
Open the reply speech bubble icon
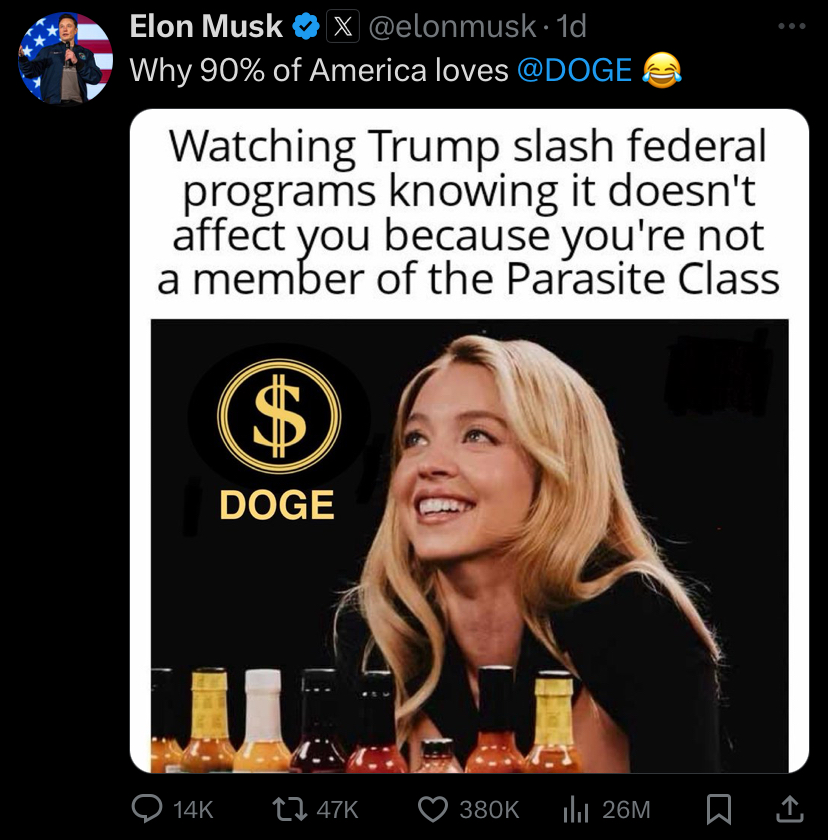click(x=147, y=808)
